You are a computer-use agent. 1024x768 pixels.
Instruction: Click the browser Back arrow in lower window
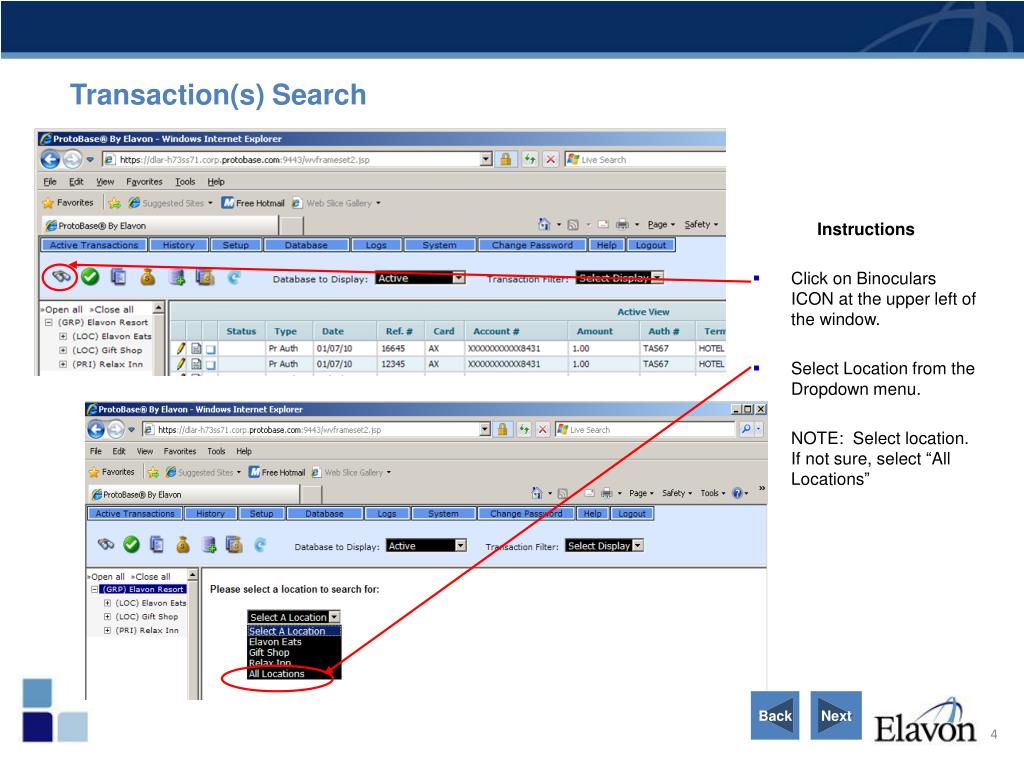tap(96, 429)
